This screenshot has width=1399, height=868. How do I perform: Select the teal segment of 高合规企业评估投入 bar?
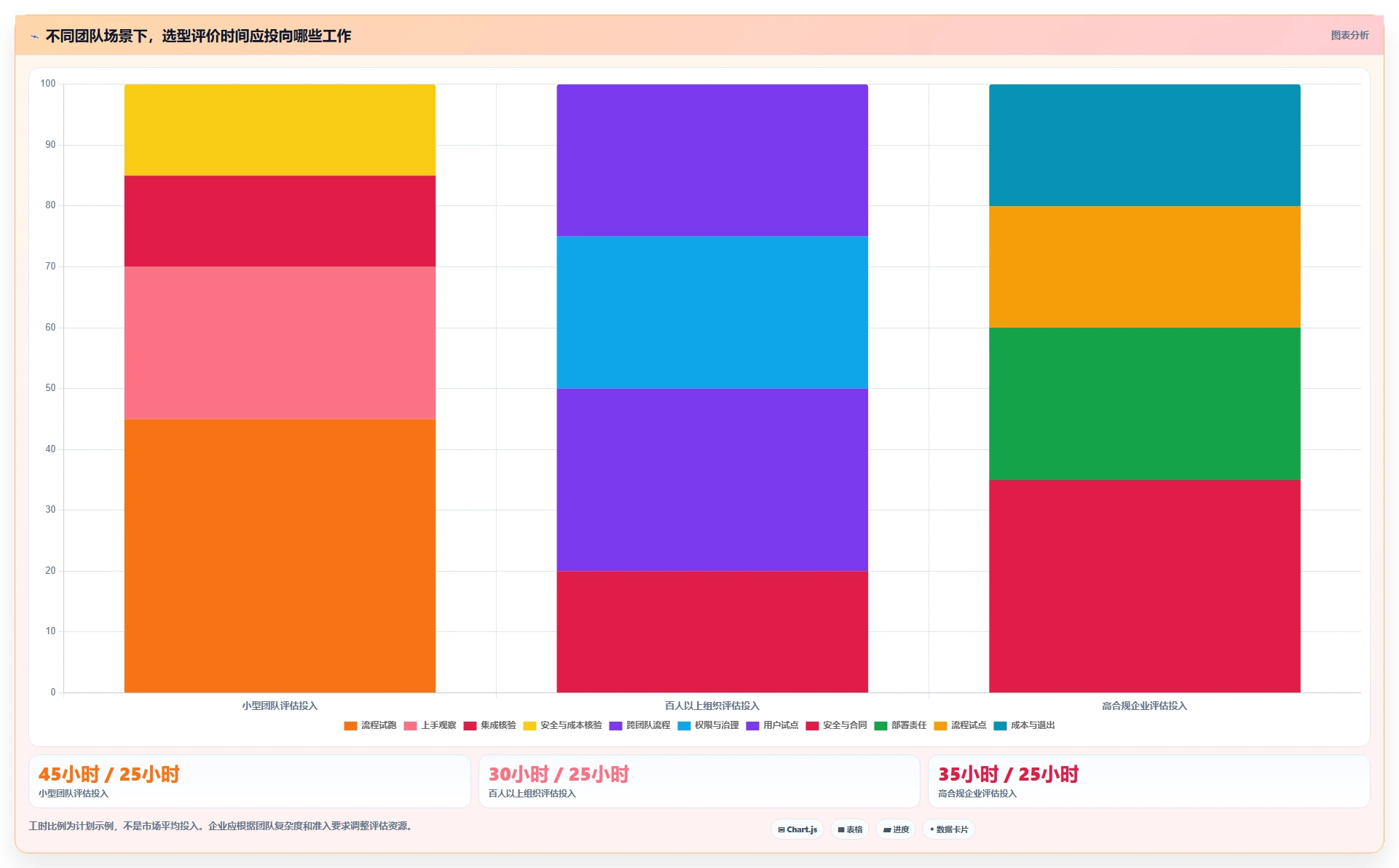tap(1145, 145)
